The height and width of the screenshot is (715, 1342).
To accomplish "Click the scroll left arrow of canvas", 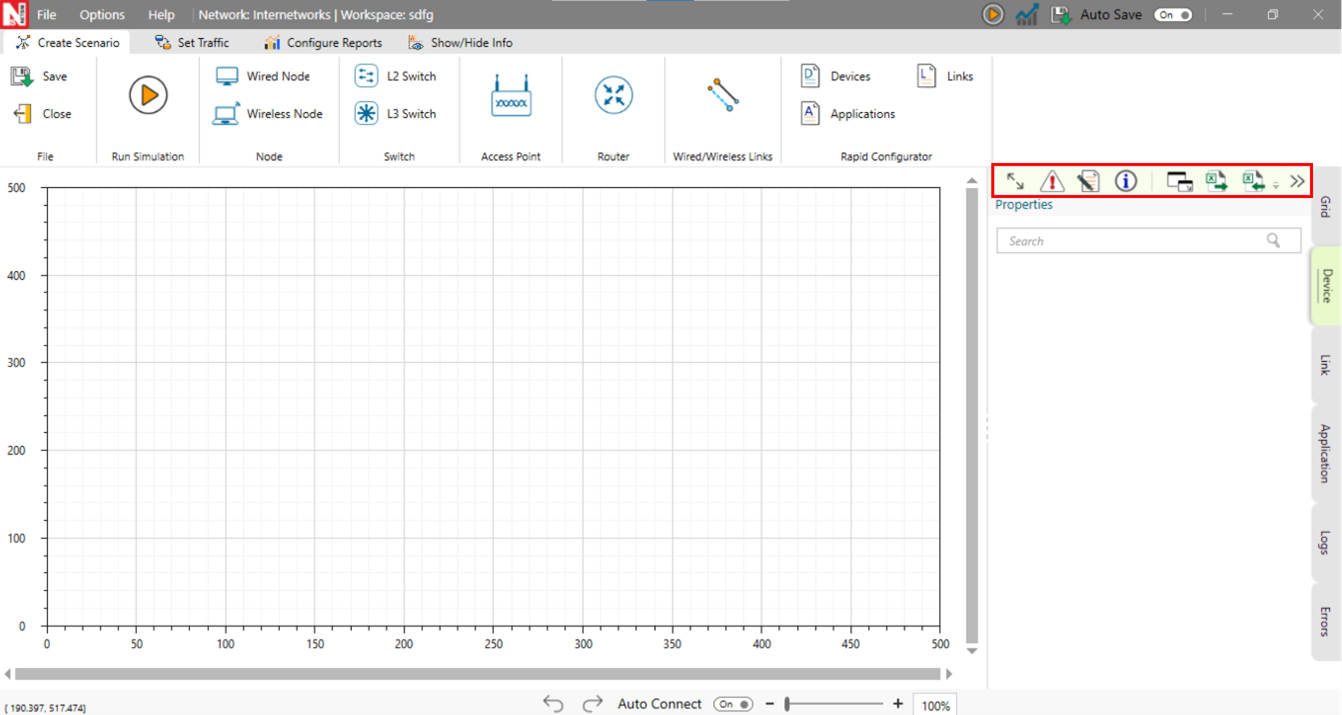I will pos(8,674).
